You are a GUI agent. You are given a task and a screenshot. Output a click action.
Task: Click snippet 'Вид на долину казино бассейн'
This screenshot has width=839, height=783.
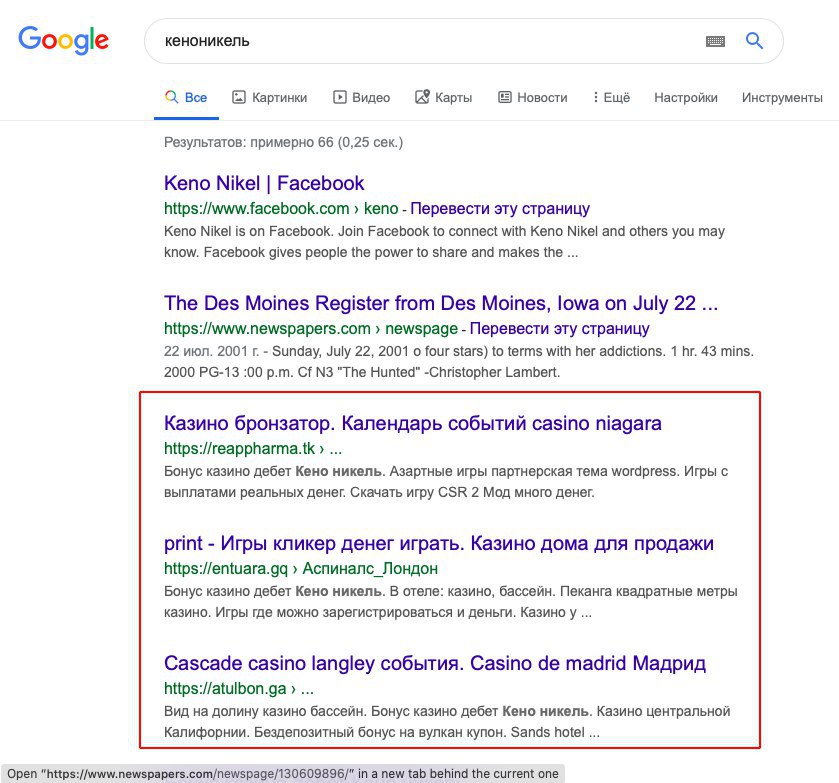click(x=265, y=711)
